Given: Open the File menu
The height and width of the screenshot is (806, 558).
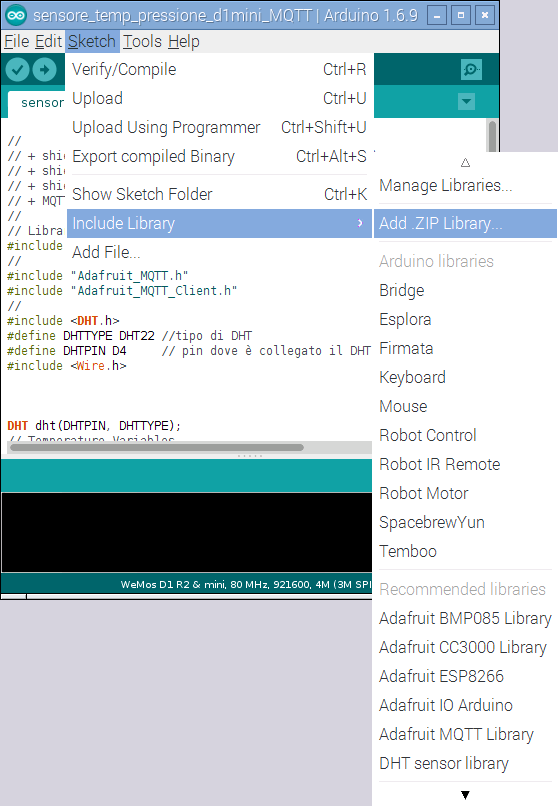Looking at the screenshot, I should [16, 41].
